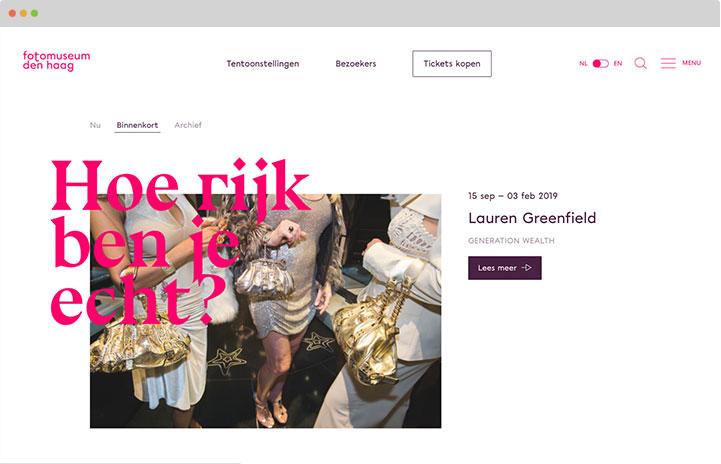Open the search magnifier icon
Image resolution: width=721 pixels, height=464 pixels.
click(641, 63)
